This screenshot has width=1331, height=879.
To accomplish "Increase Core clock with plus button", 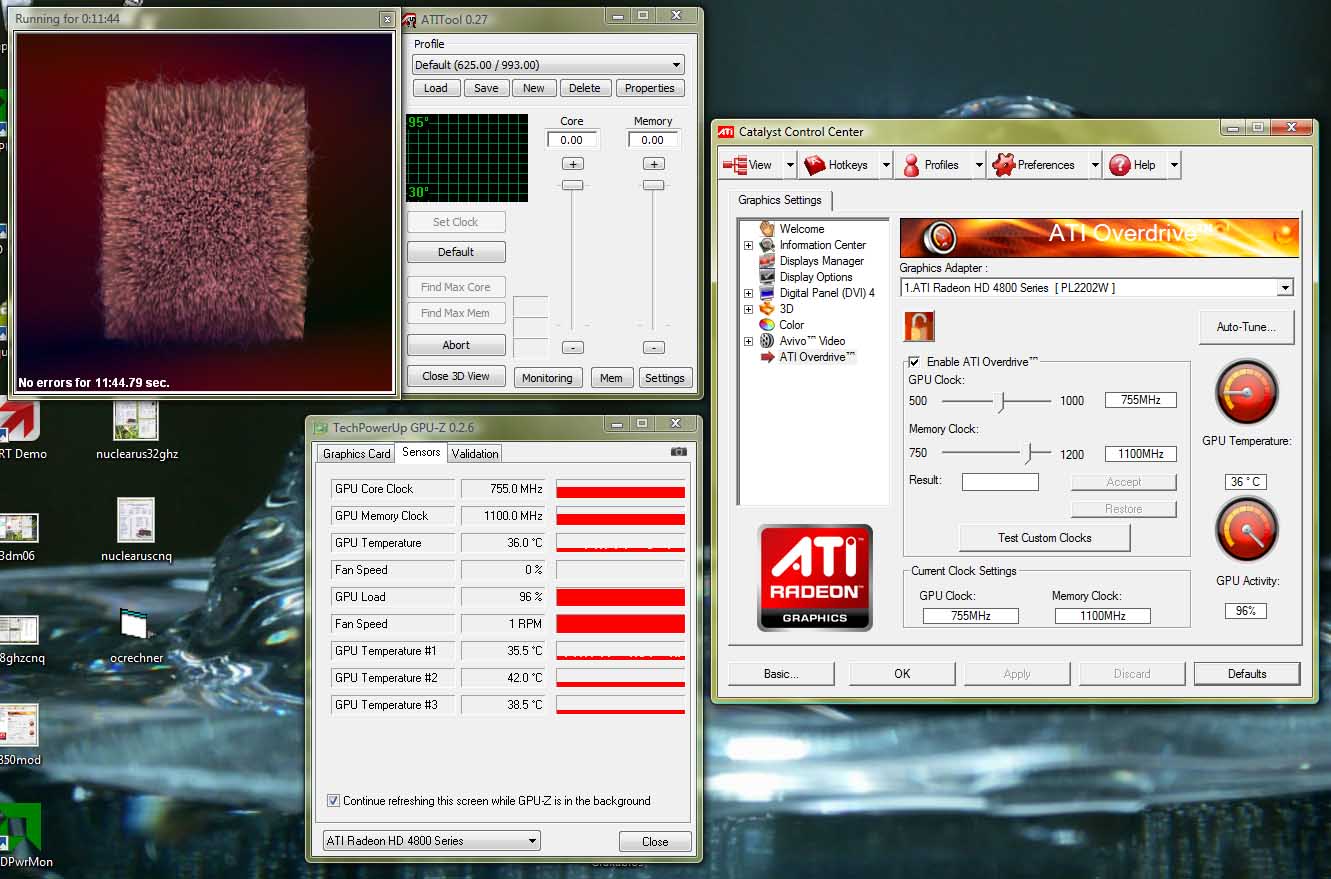I will tap(572, 164).
